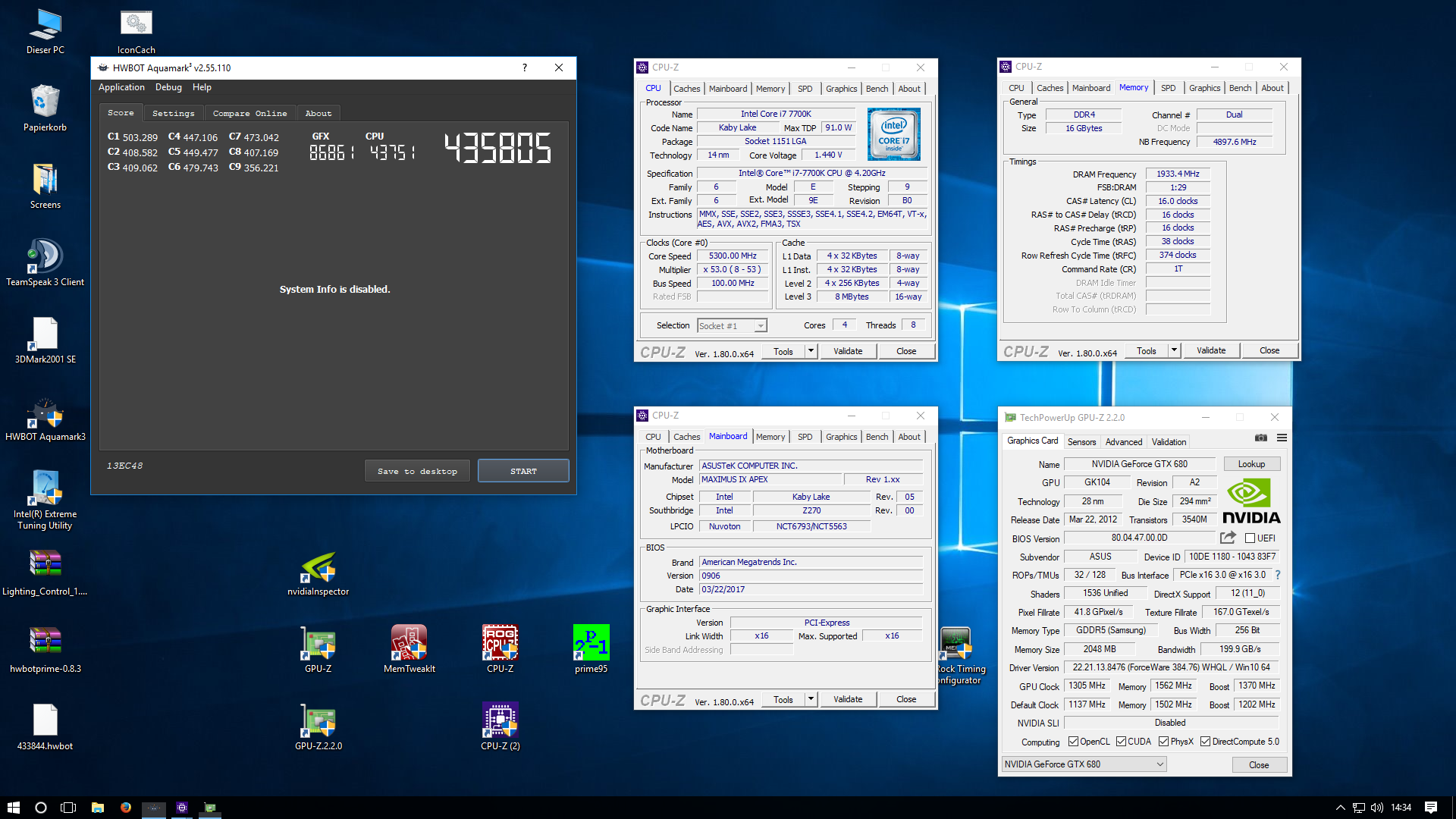The image size is (1456, 819).
Task: Click Validate in CPU tab window
Action: (848, 351)
